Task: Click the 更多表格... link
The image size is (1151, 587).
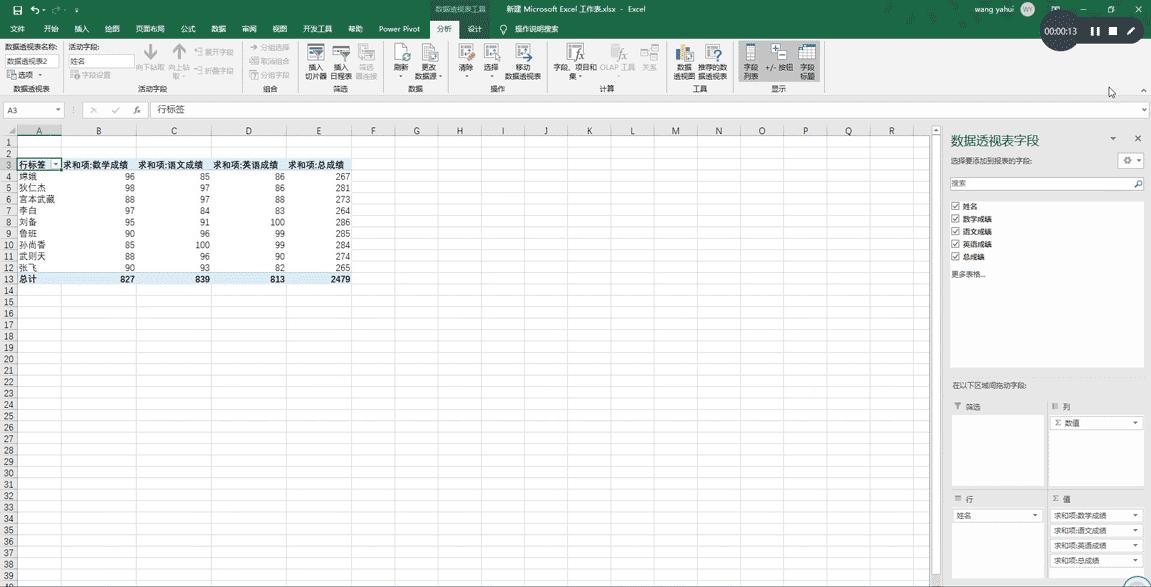Action: [x=968, y=274]
